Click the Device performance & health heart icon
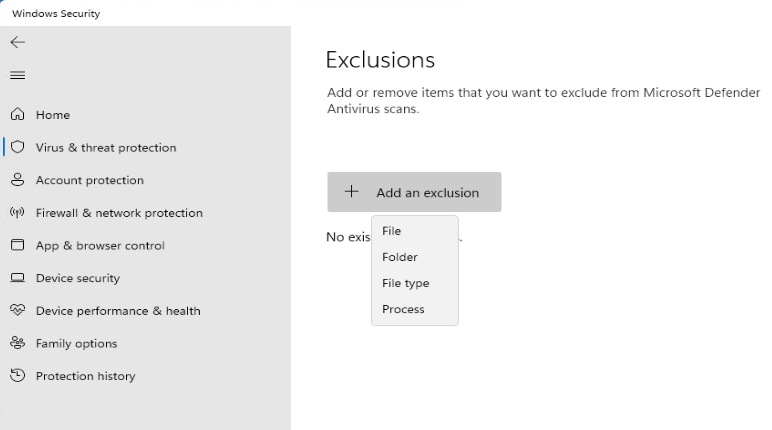772x430 pixels. (x=17, y=311)
